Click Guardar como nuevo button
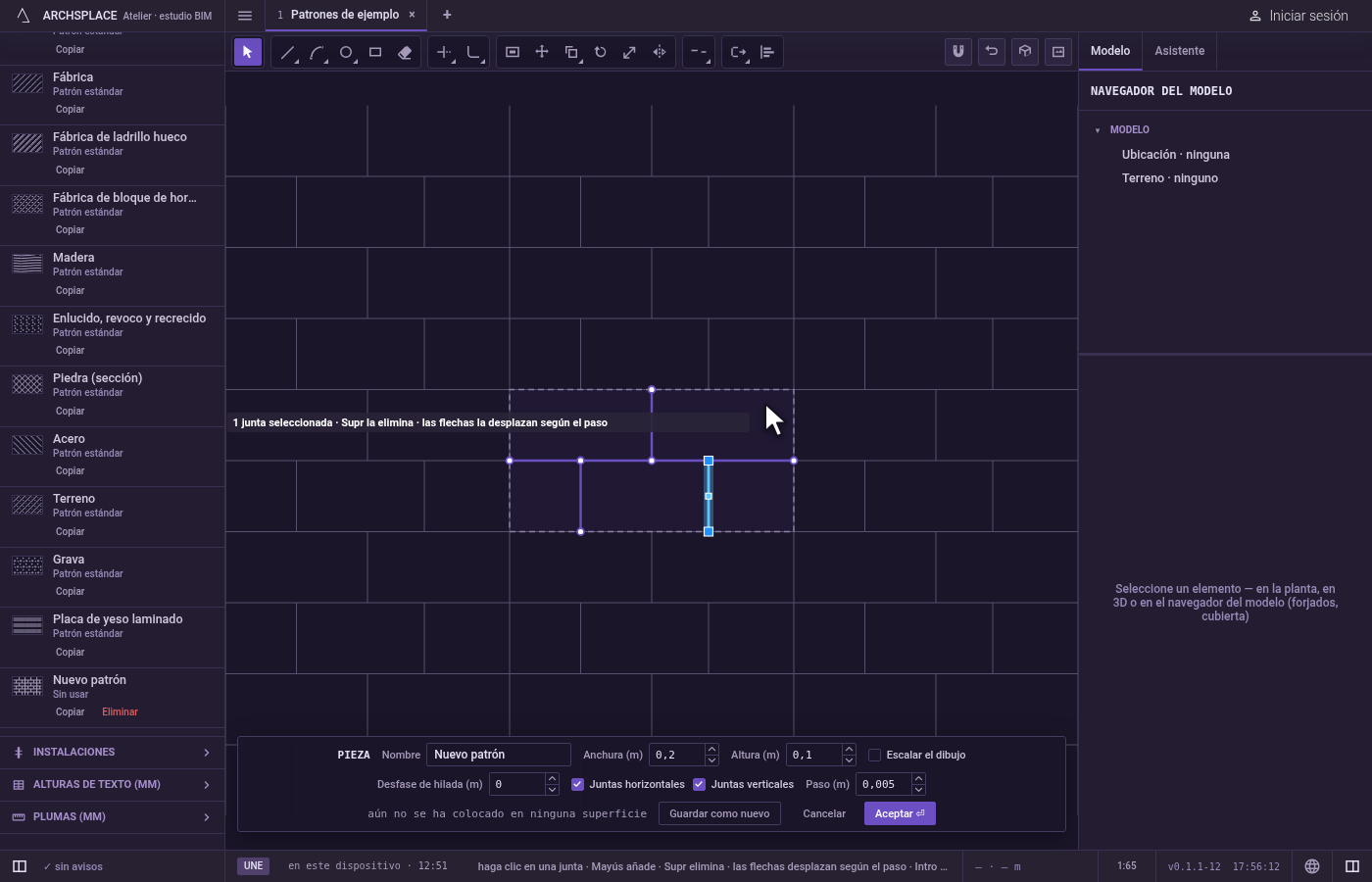This screenshot has width=1372, height=882. [719, 813]
